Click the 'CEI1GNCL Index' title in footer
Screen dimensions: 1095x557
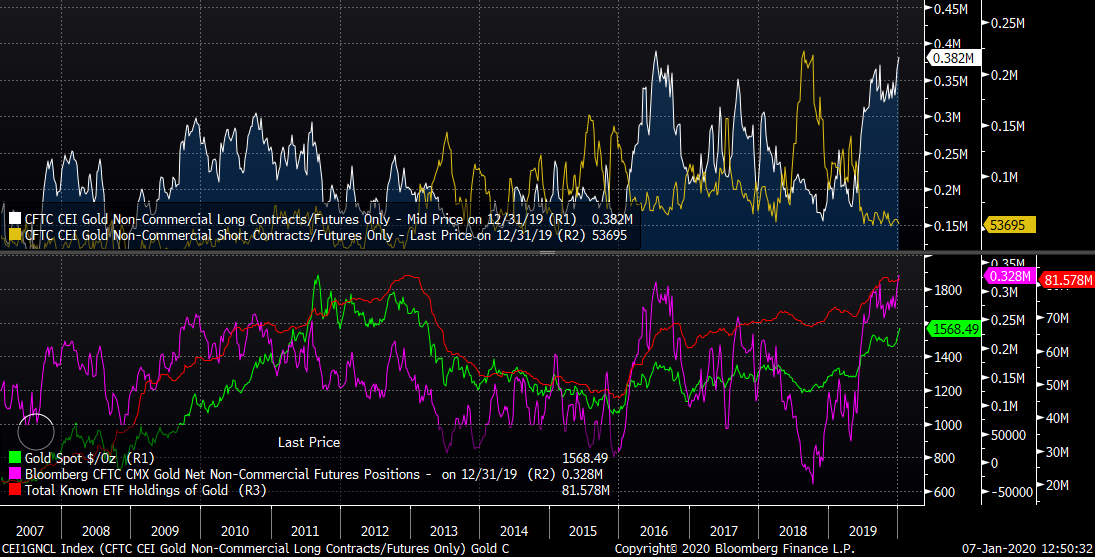[49, 549]
